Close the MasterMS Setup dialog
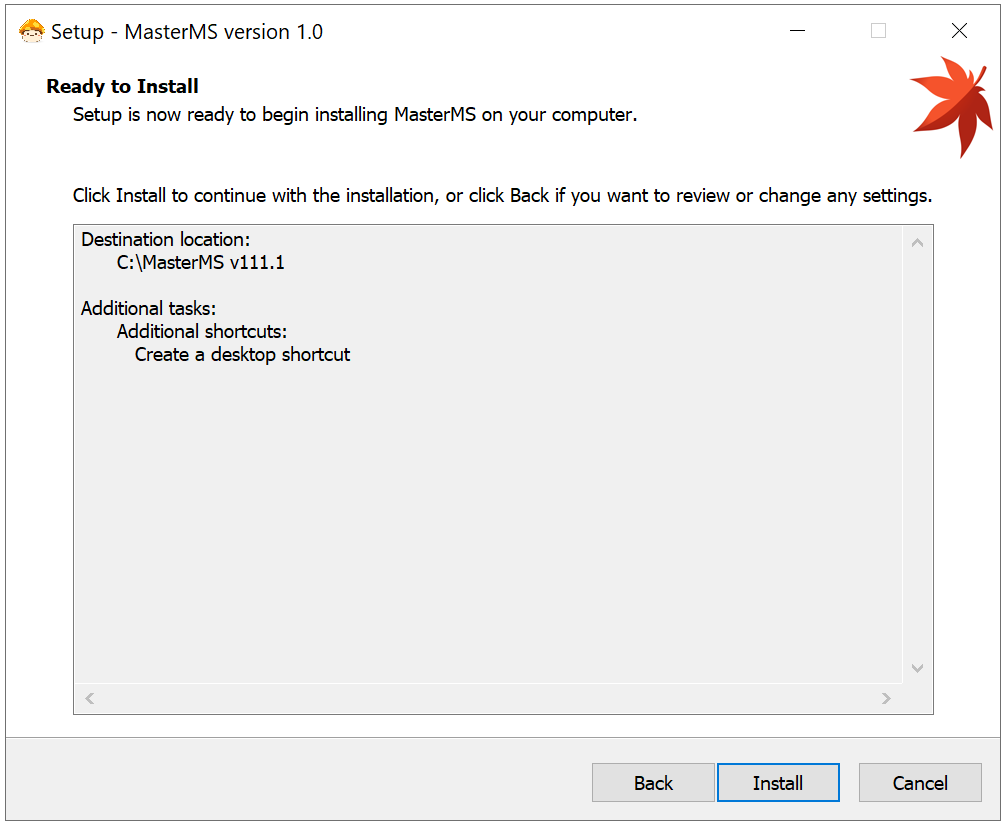1008x829 pixels. click(x=959, y=31)
